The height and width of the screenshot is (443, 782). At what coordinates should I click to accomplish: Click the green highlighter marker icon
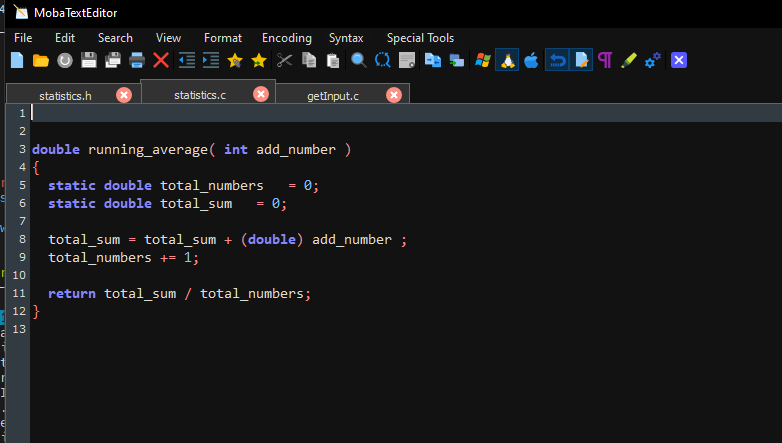pyautogui.click(x=629, y=60)
